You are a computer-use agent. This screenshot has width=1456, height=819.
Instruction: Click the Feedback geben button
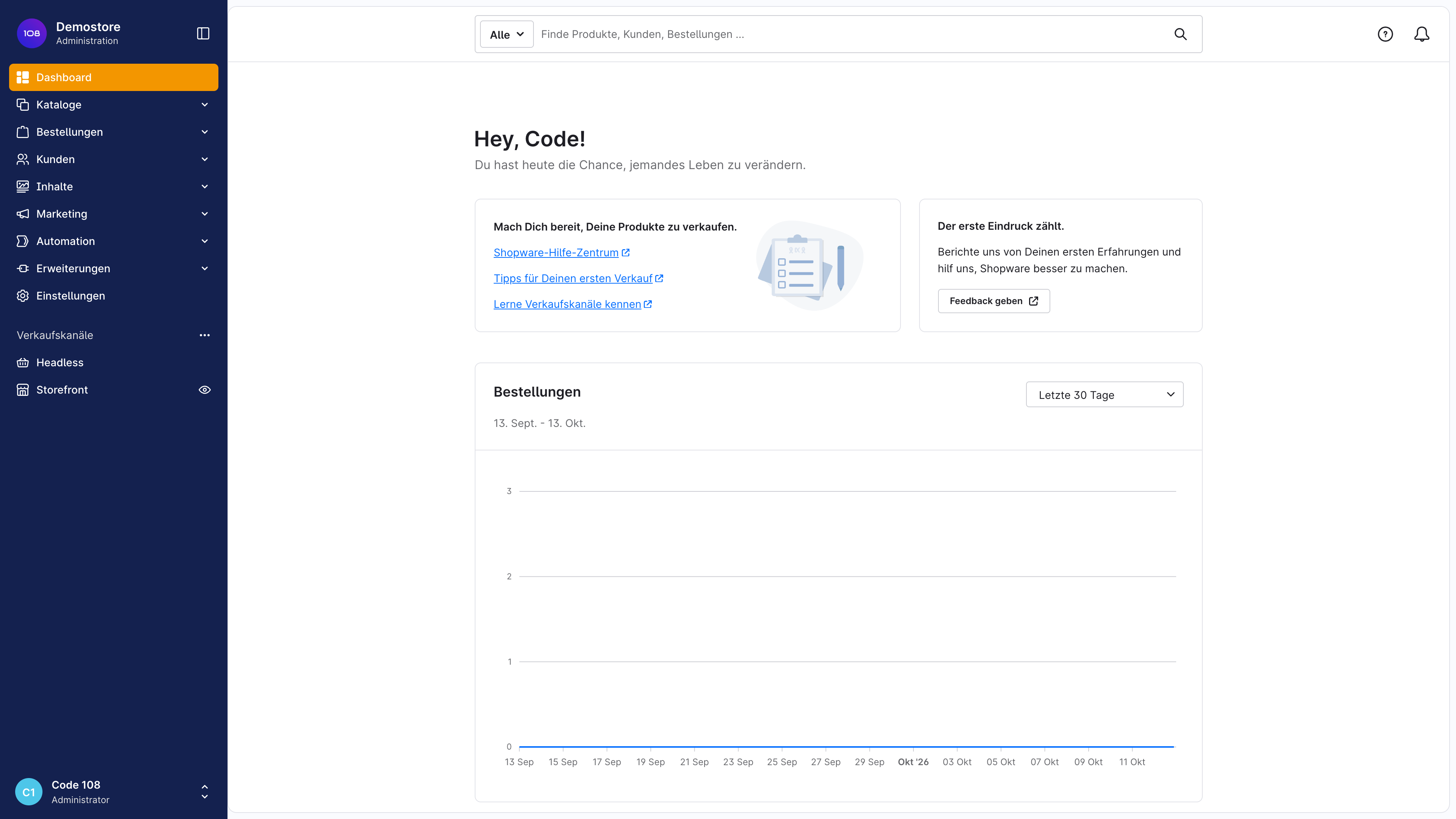[x=994, y=301]
